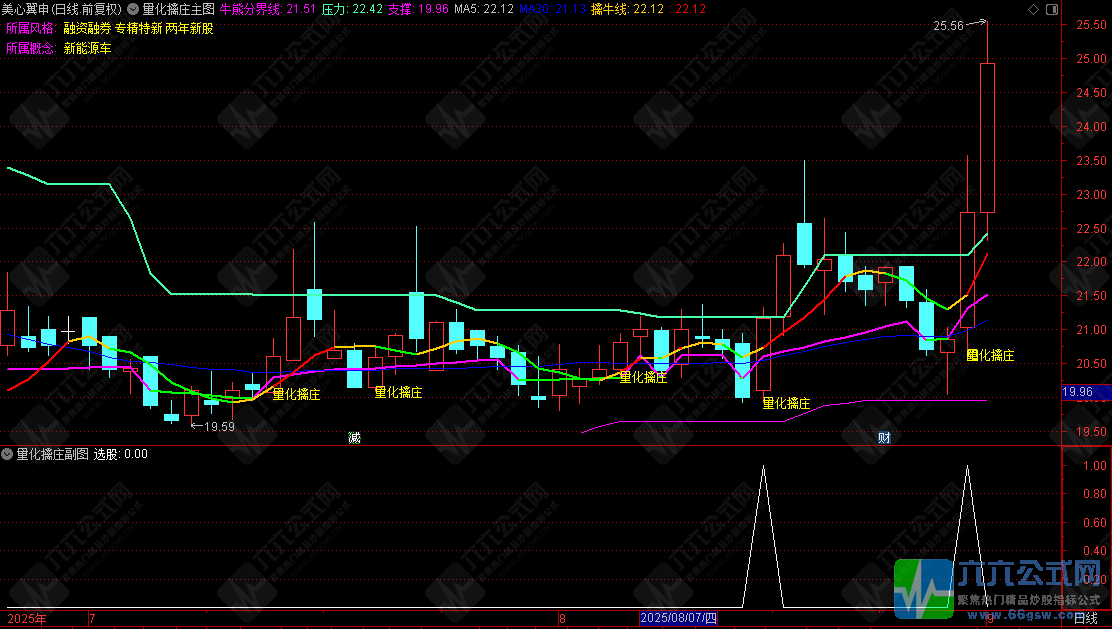Viewport: 1112px width, 629px height.
Task: Click the 25.50 label on the price axis
Action: 1091,25
